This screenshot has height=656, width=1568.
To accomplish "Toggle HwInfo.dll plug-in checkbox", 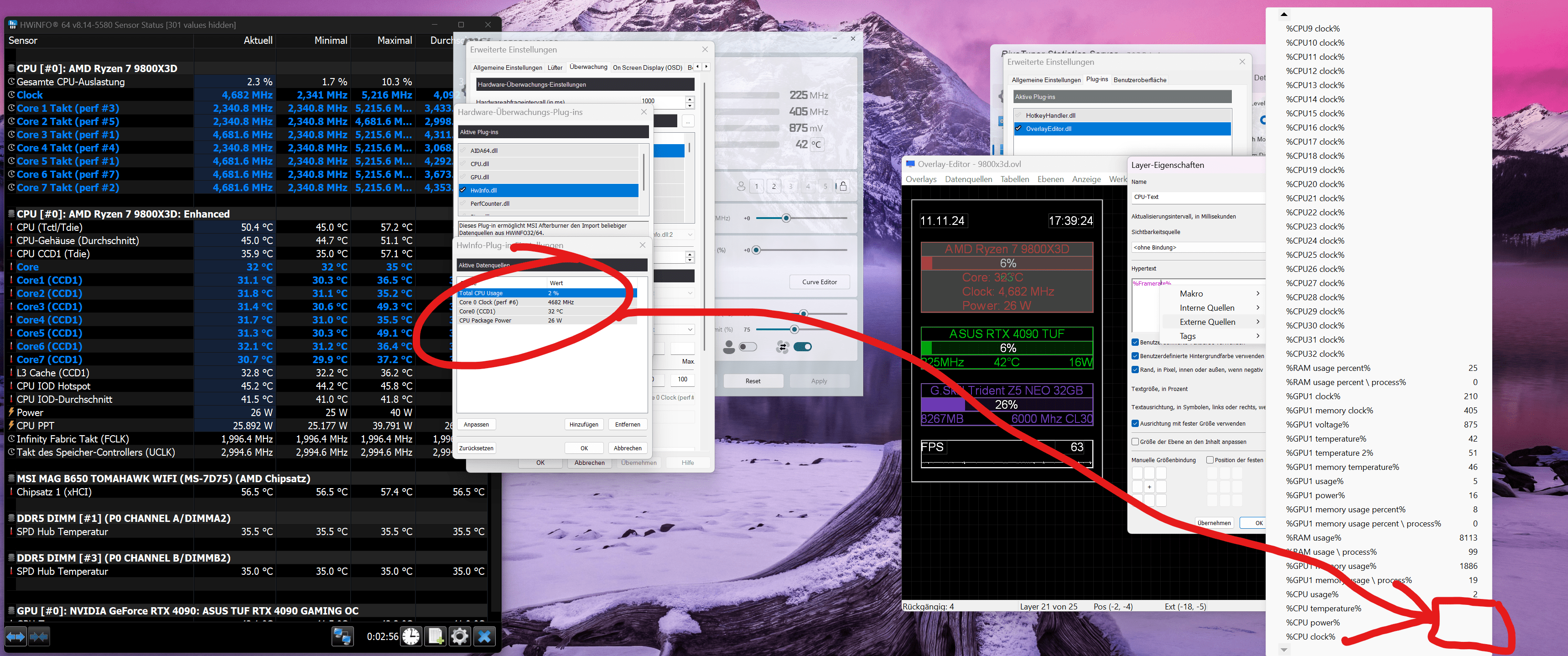I will coord(463,190).
